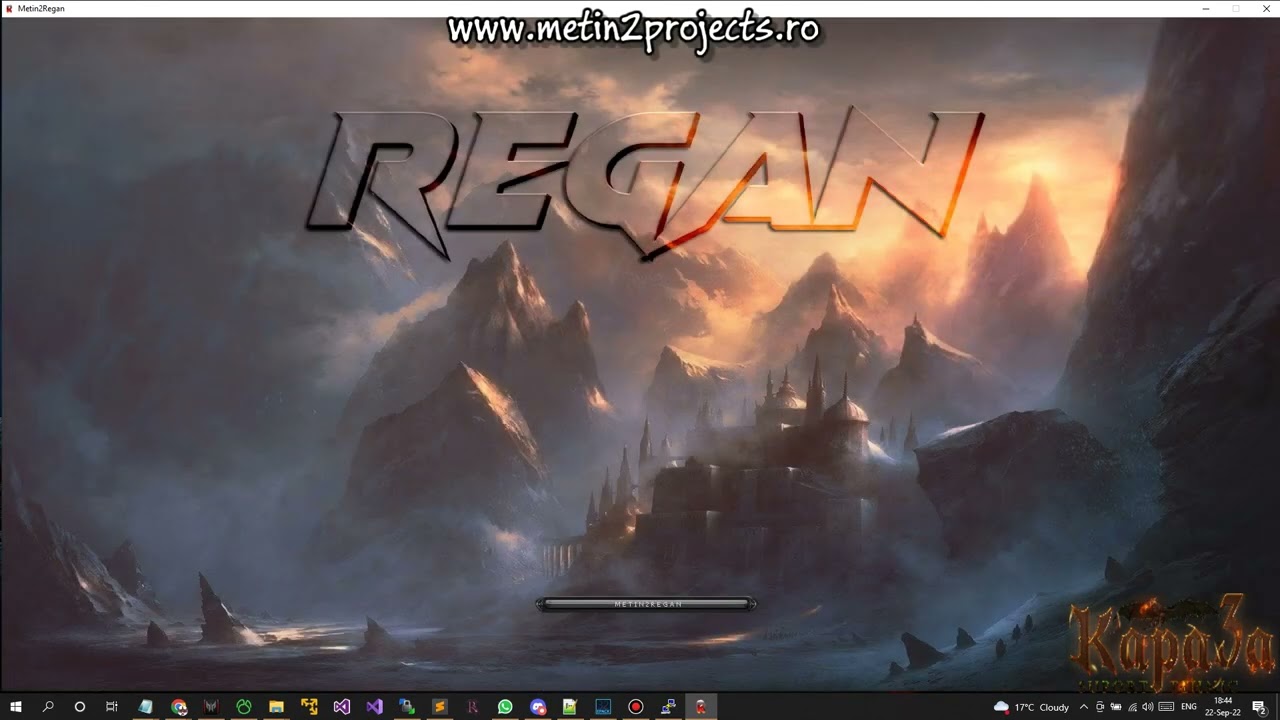Open network Wi-Fi settings in tray
Screen dimensions: 1280x720
click(x=1131, y=707)
